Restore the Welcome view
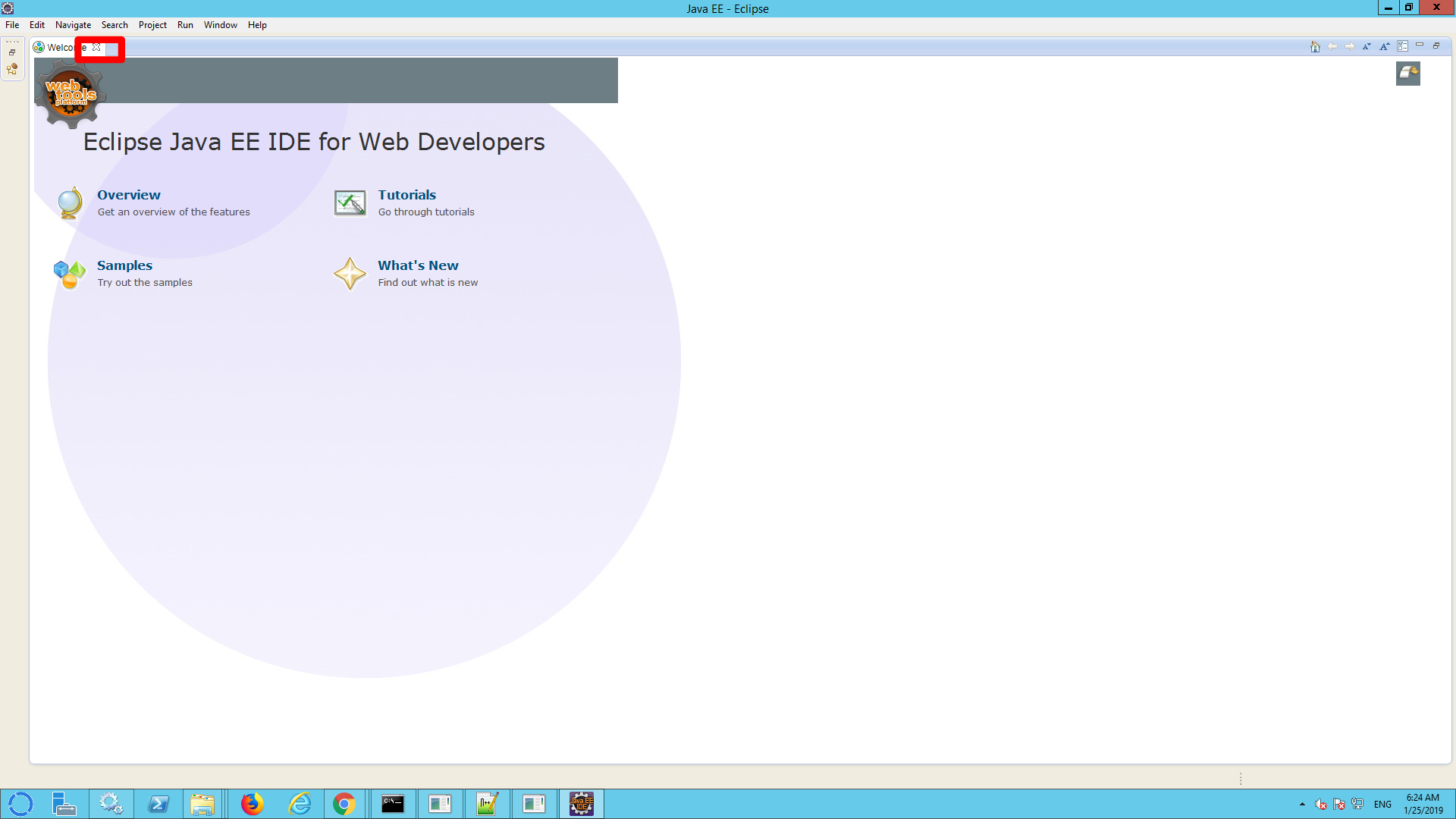1456x819 pixels. pos(1436,45)
